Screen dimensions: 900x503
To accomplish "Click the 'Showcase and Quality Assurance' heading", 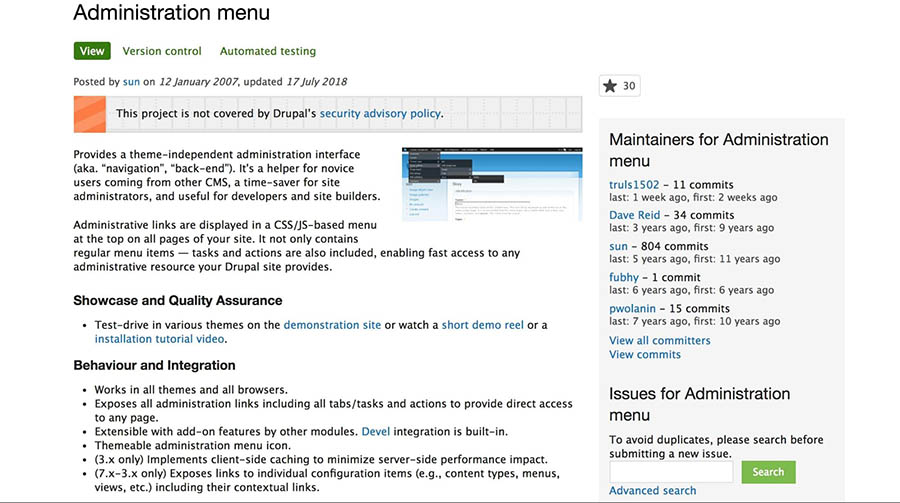I will coord(177,300).
